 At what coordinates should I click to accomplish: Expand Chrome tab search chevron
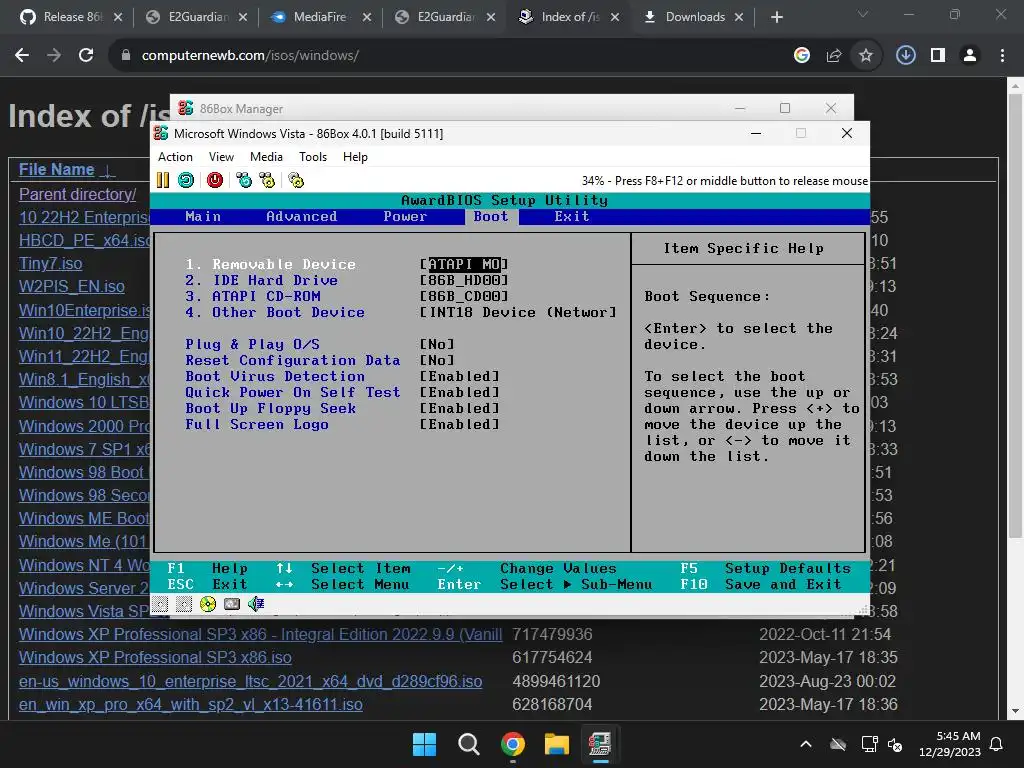coord(863,14)
